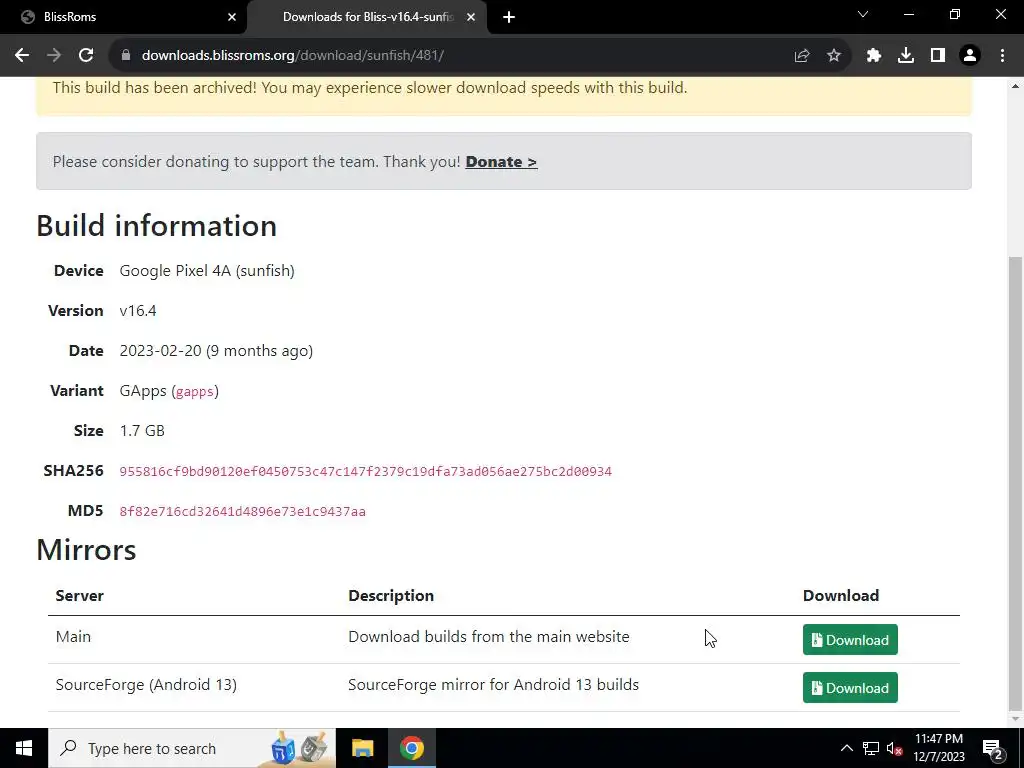1024x768 pixels.
Task: Select the MD5 hash value
Action: 242,511
